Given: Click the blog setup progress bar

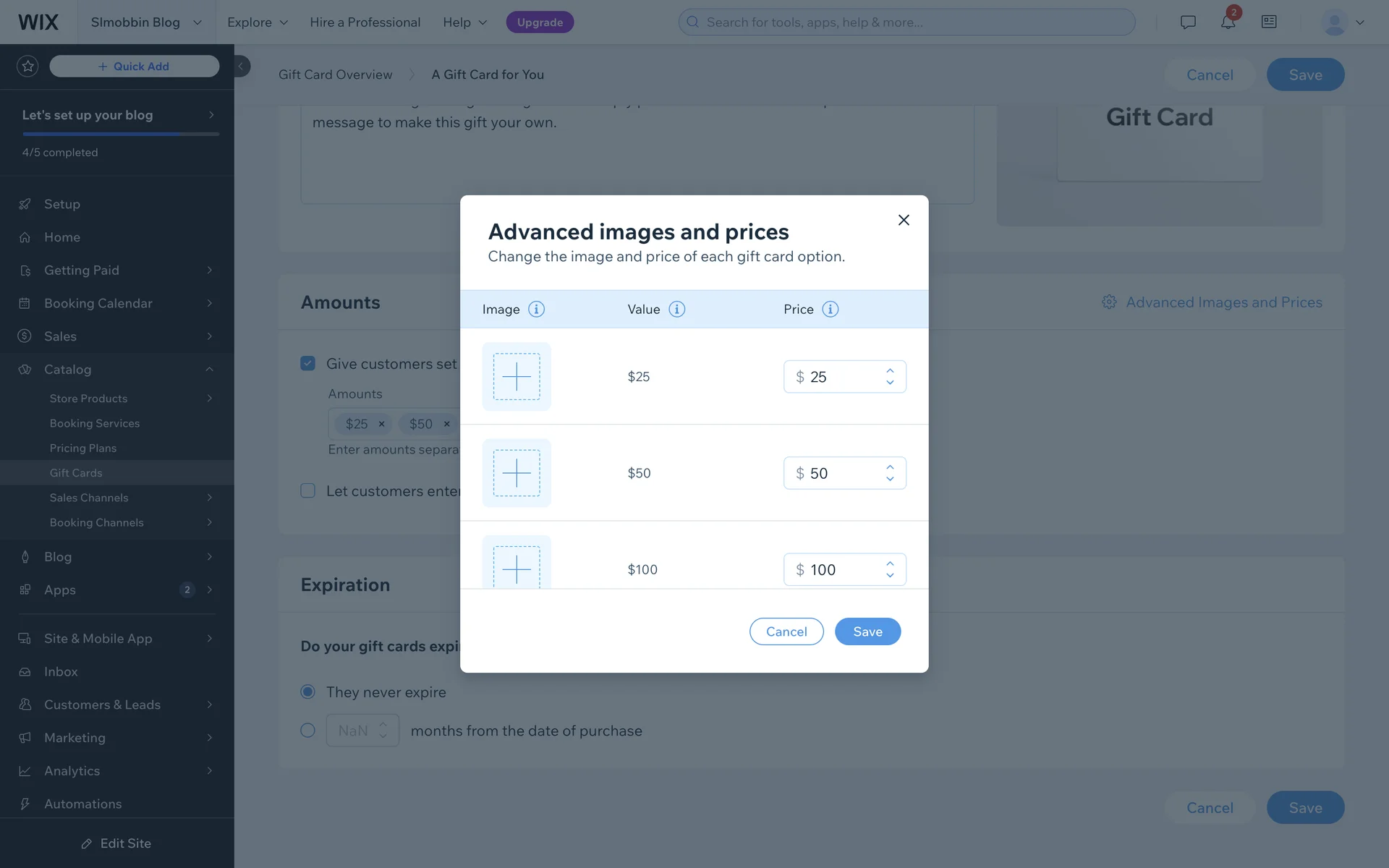Looking at the screenshot, I should (121, 134).
